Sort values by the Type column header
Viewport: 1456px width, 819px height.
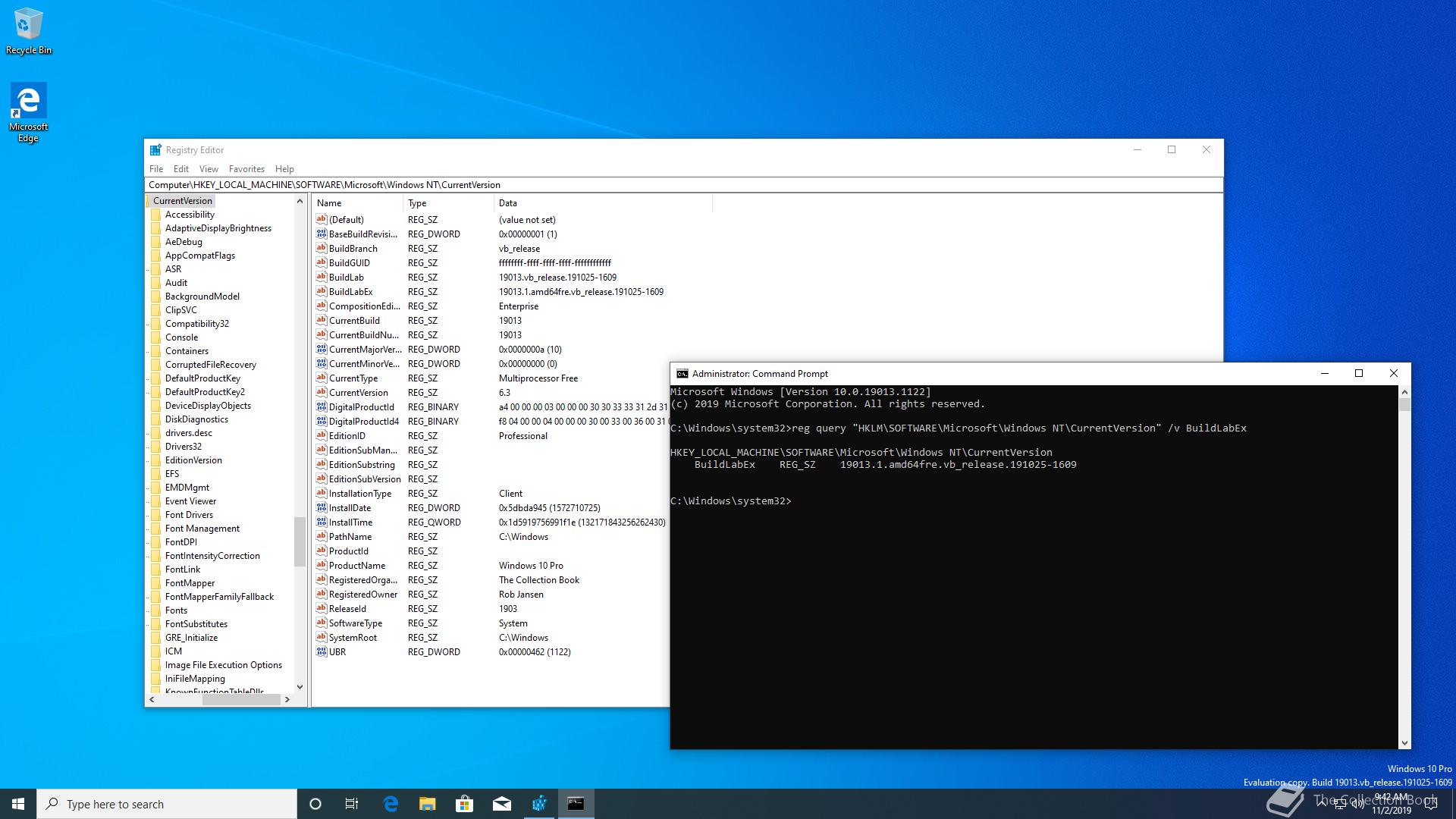[448, 203]
